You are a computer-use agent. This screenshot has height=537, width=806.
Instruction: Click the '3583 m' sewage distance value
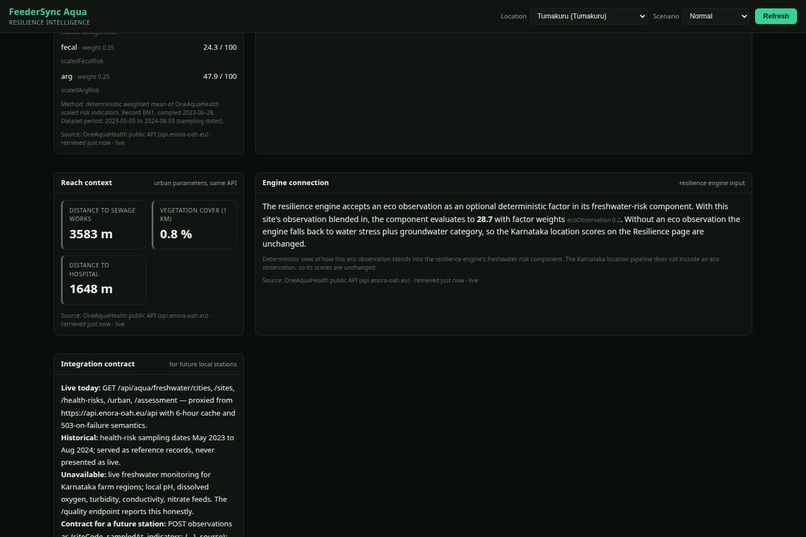[x=91, y=234]
